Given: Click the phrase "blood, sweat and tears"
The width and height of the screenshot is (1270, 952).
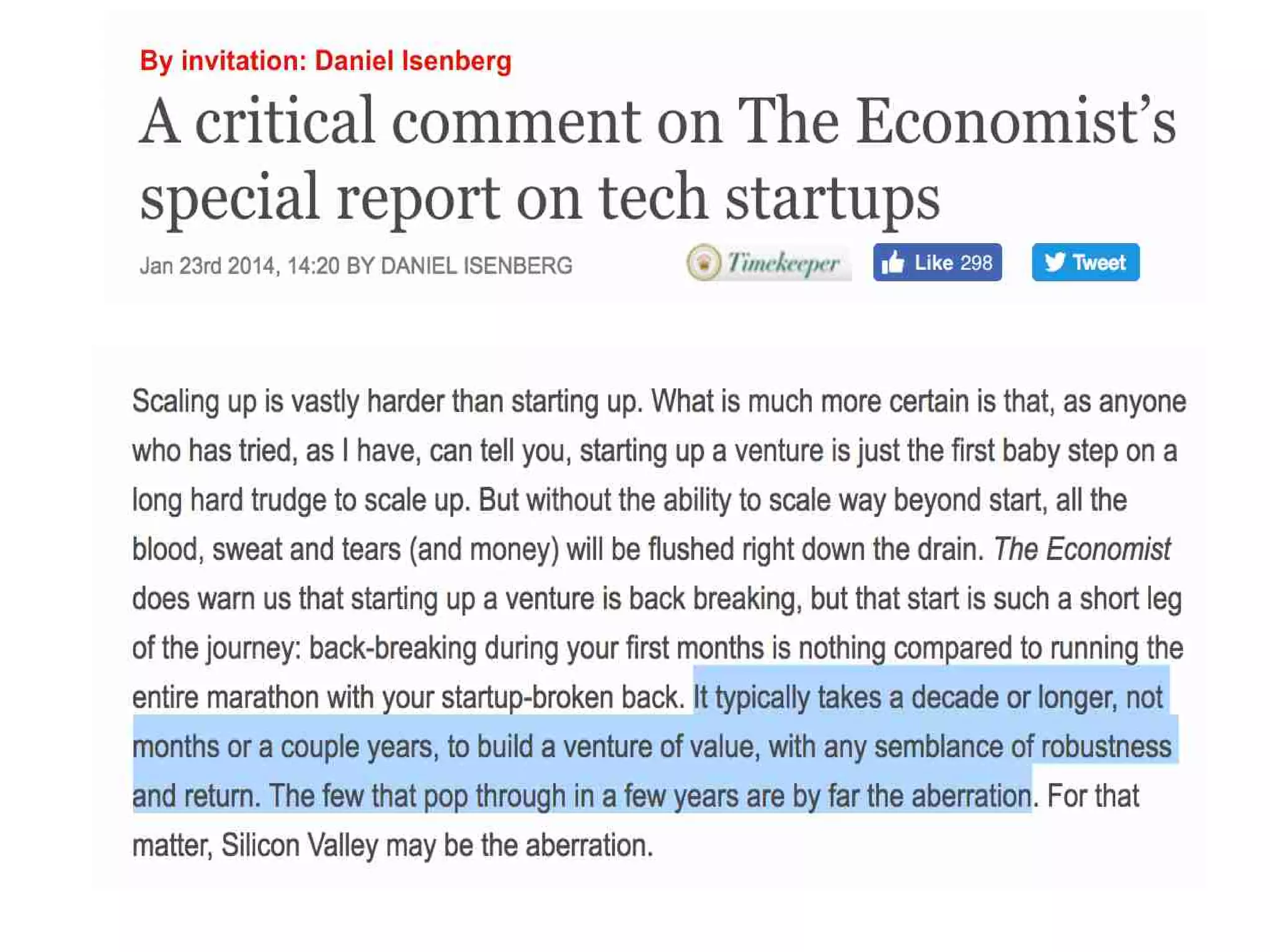Looking at the screenshot, I should click(x=266, y=549).
